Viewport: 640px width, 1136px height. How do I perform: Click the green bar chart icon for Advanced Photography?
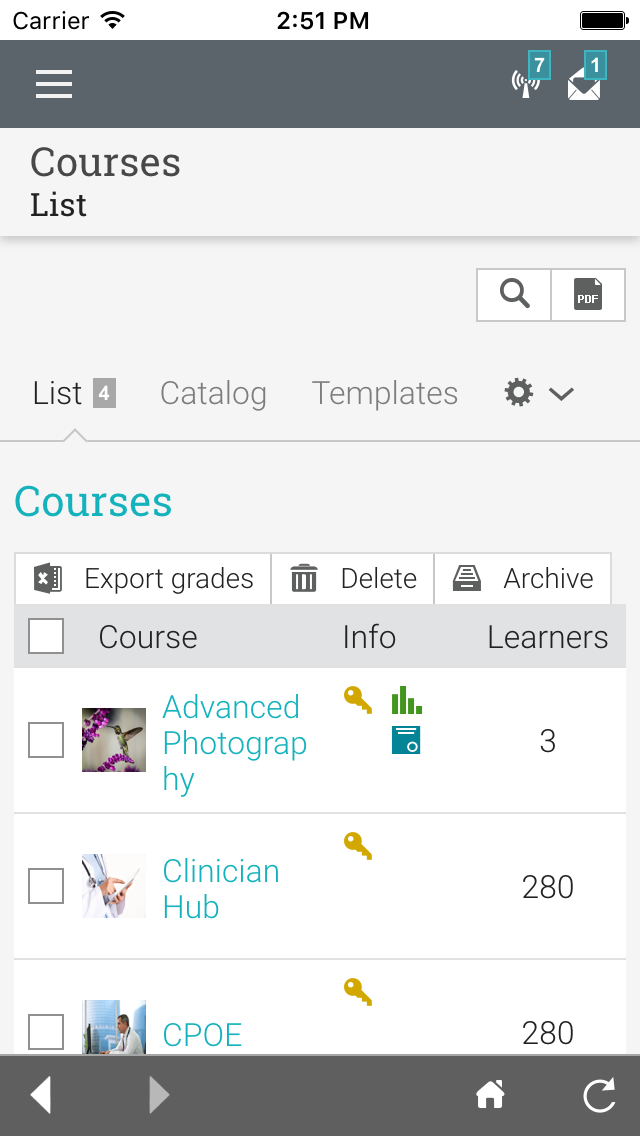405,700
